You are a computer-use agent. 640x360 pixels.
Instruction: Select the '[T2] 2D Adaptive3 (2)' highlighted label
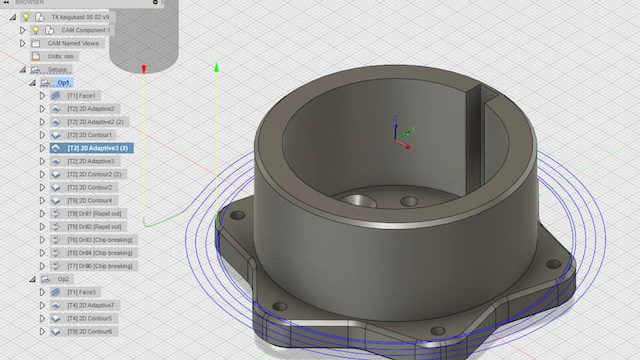[x=98, y=148]
